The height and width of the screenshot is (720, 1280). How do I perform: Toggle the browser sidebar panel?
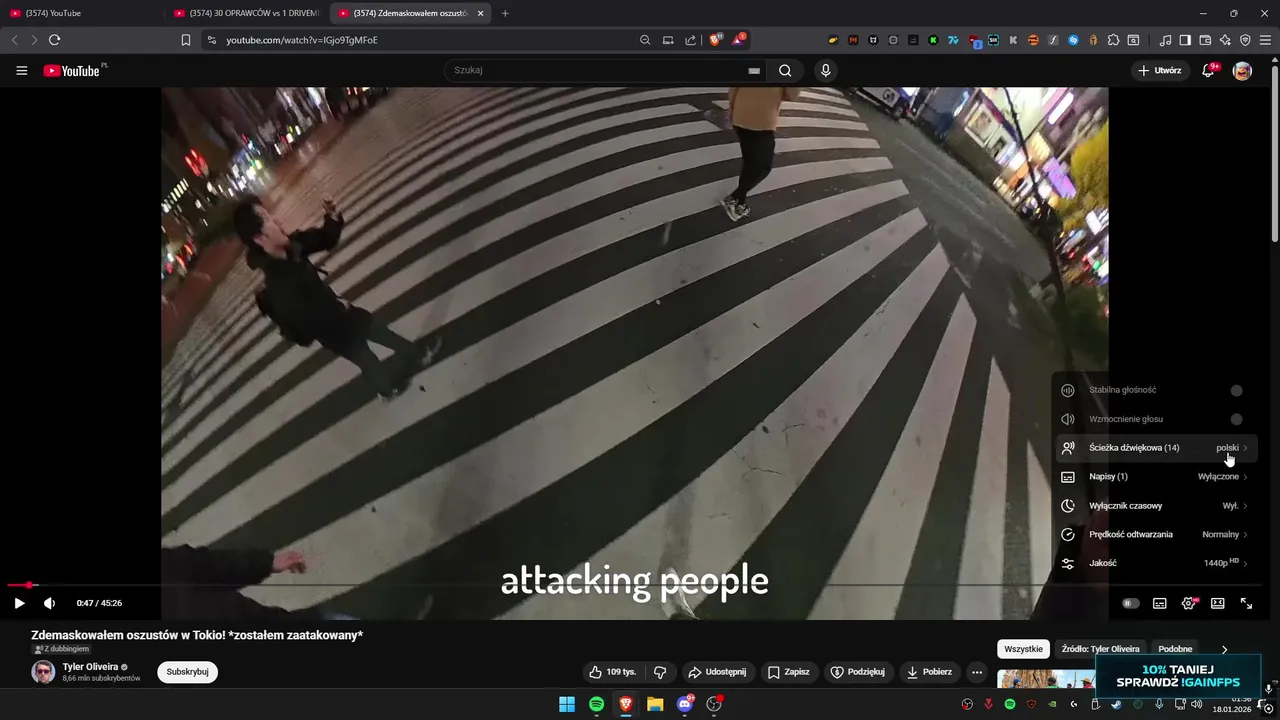(1185, 40)
